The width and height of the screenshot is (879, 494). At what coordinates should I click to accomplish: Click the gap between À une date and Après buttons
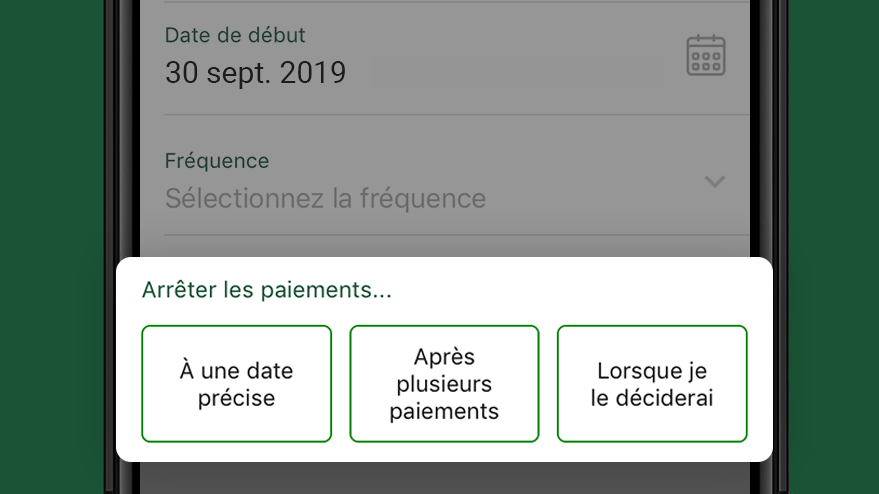(341, 384)
